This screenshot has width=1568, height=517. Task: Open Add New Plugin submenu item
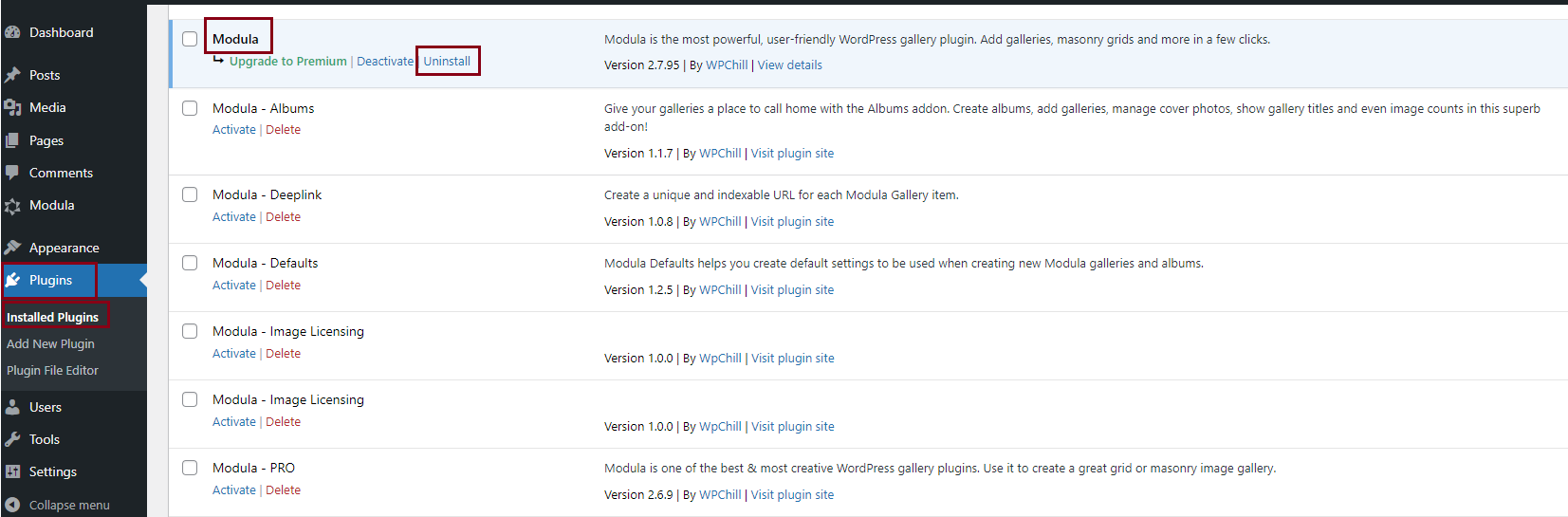click(50, 343)
